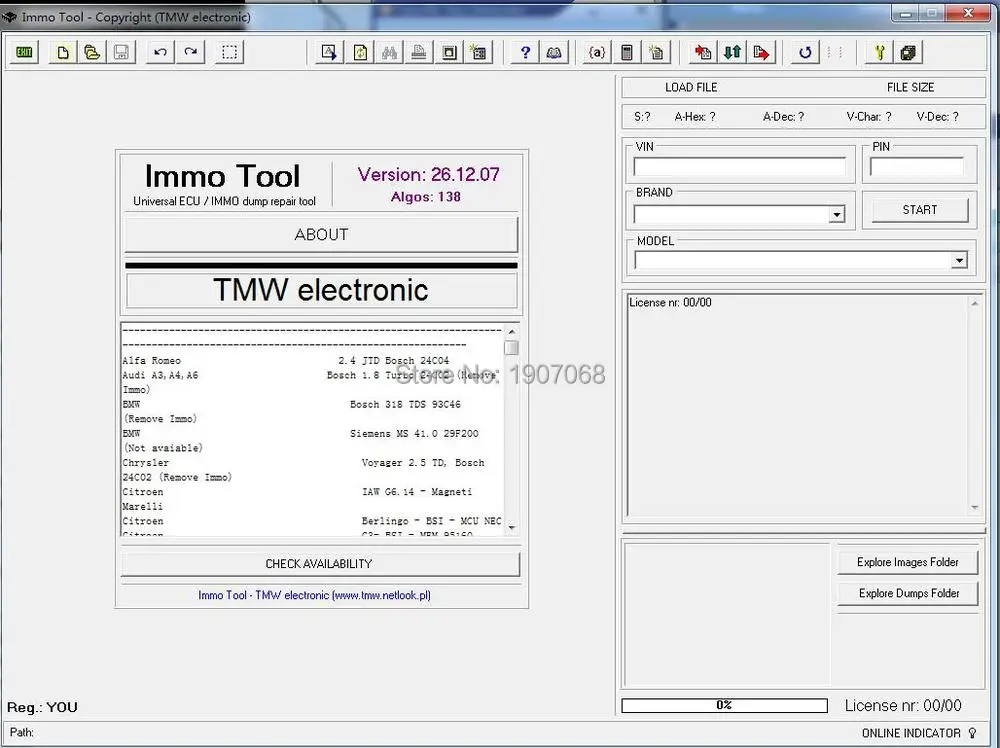The height and width of the screenshot is (748, 1000).
Task: Click the license panel scroll down arrow
Action: click(974, 508)
